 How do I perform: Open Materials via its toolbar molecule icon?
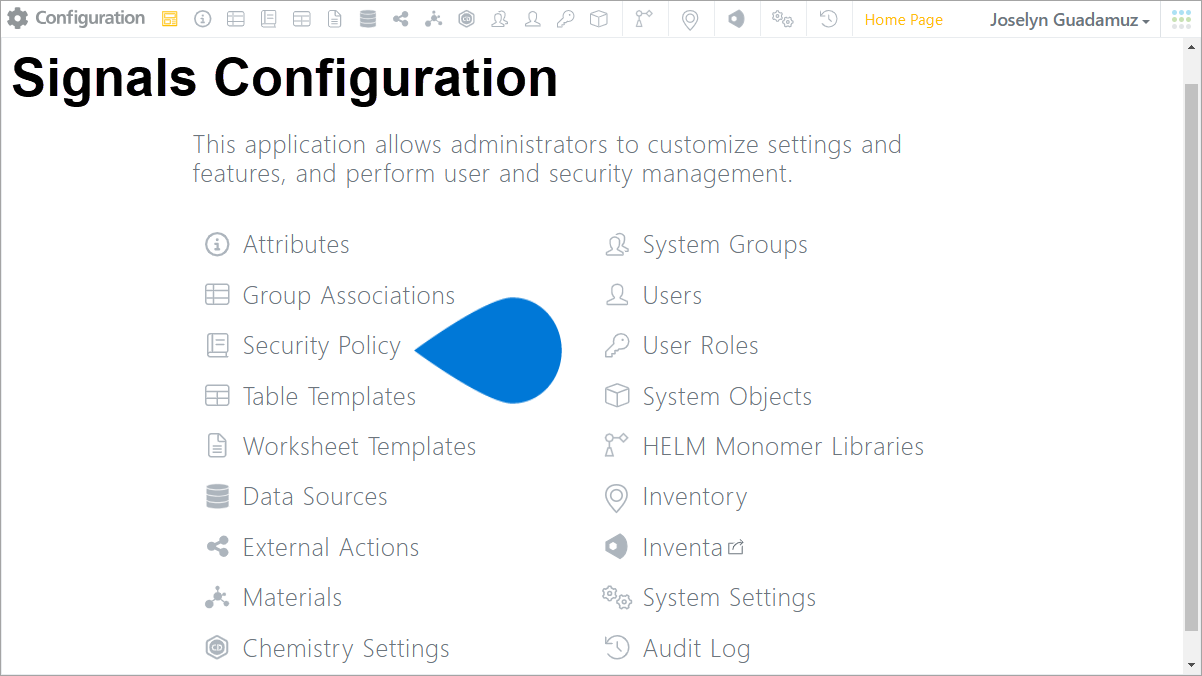[433, 19]
